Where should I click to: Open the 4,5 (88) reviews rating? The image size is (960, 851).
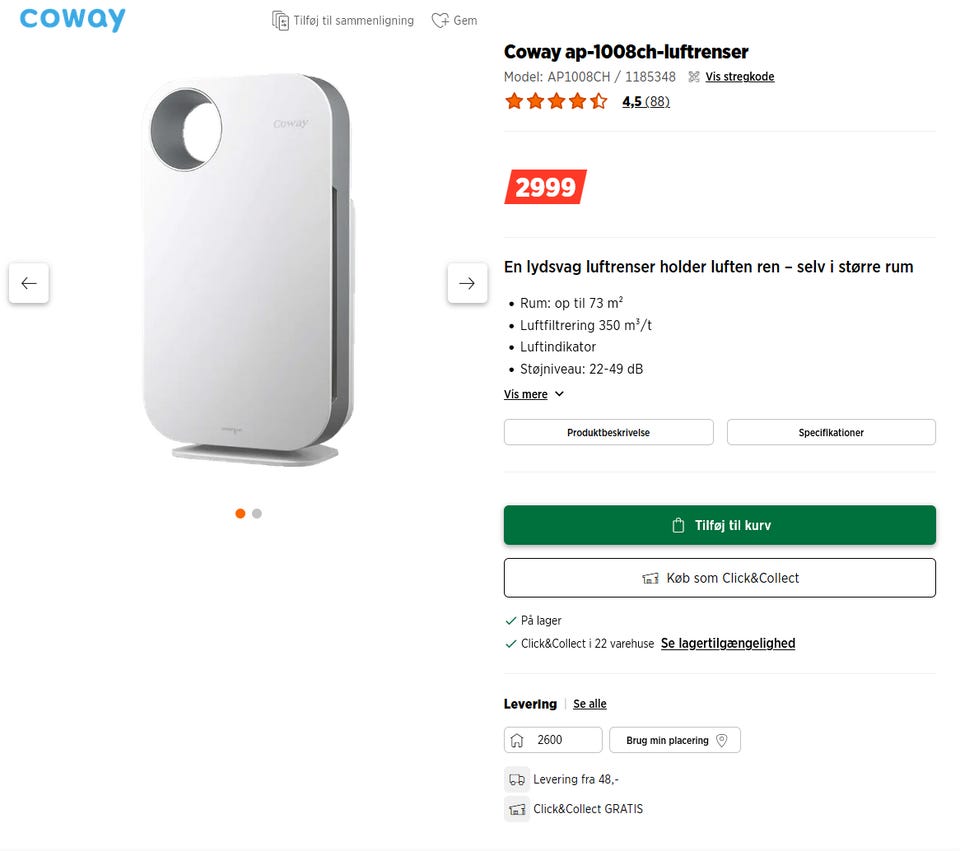pos(645,101)
